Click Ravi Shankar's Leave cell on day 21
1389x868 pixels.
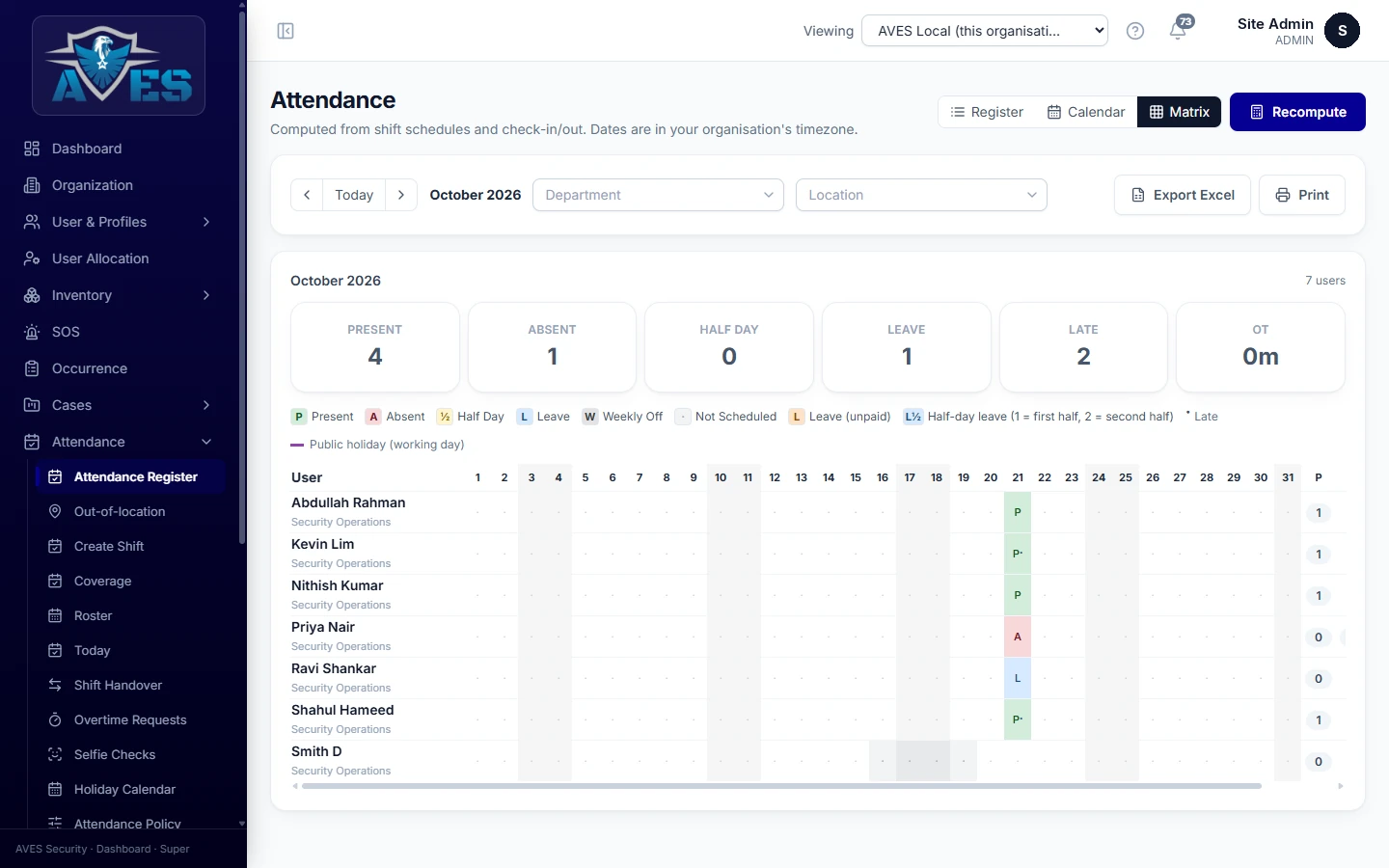coord(1018,678)
